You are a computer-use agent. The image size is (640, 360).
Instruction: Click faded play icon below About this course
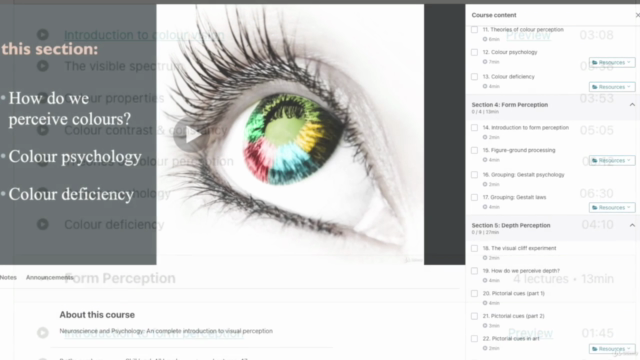[x=43, y=333]
